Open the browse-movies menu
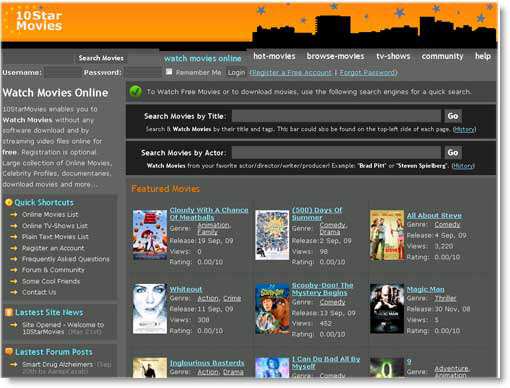This screenshot has width=510, height=388. [x=335, y=56]
